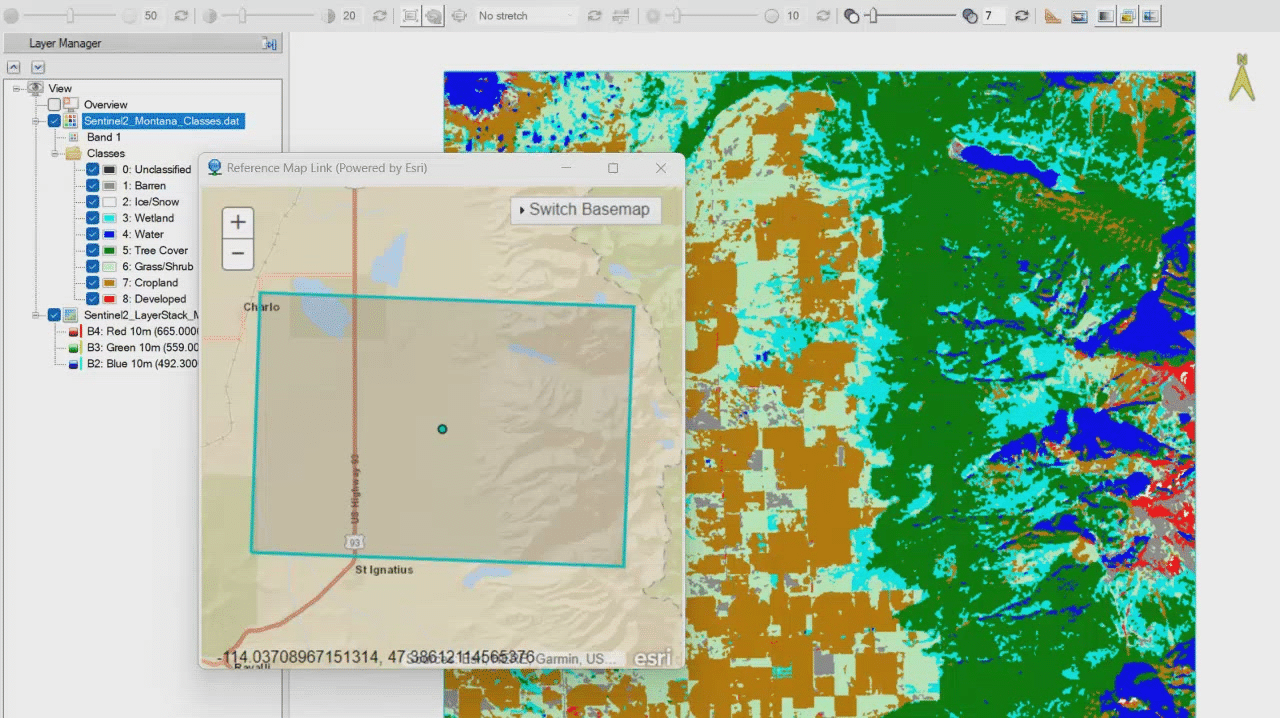This screenshot has width=1280, height=718.
Task: Uncheck the 4: Water class
Action: [x=92, y=234]
